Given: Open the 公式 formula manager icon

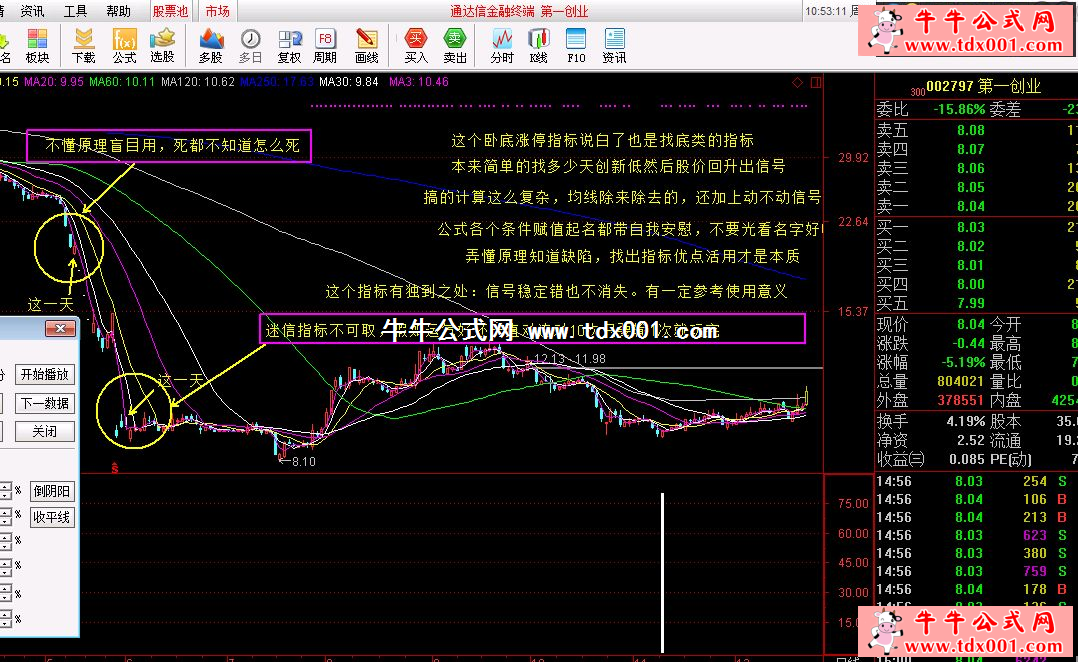Looking at the screenshot, I should [x=124, y=46].
